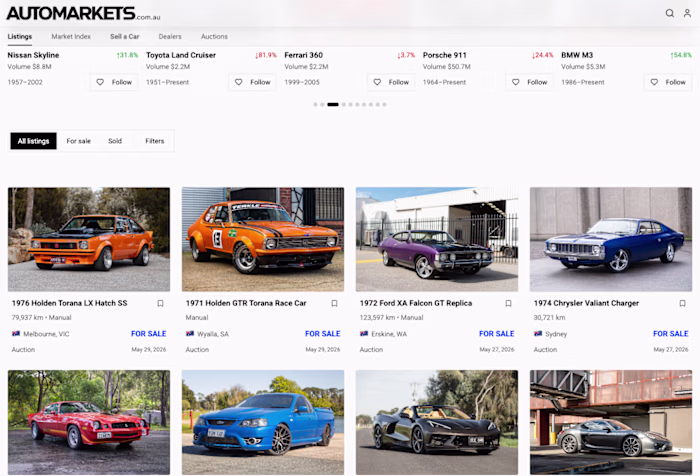Open the blue Ford ute listing photo
Image resolution: width=700 pixels, height=476 pixels.
pyautogui.click(x=263, y=422)
